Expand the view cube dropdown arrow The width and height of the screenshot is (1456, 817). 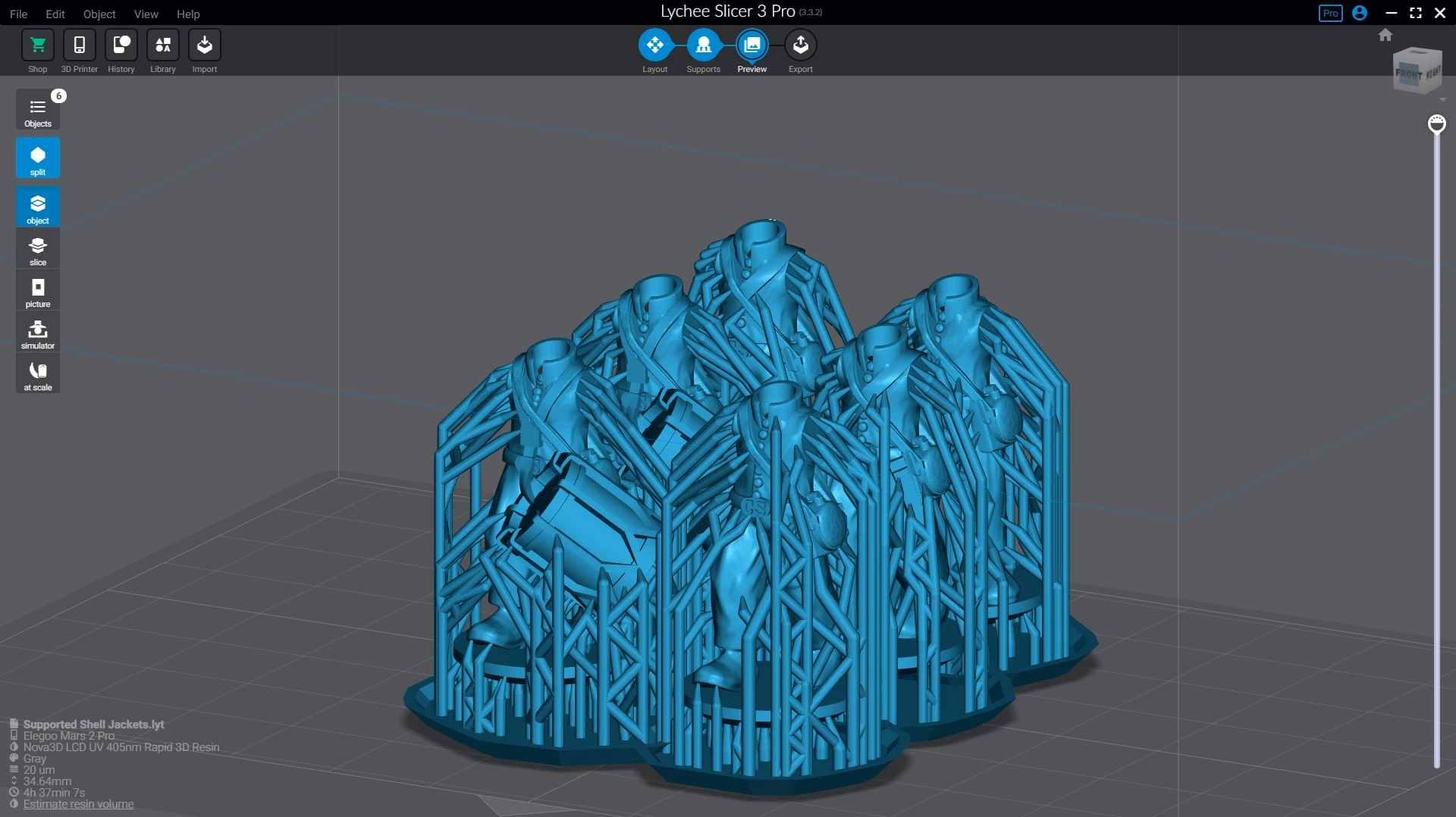tap(1442, 99)
